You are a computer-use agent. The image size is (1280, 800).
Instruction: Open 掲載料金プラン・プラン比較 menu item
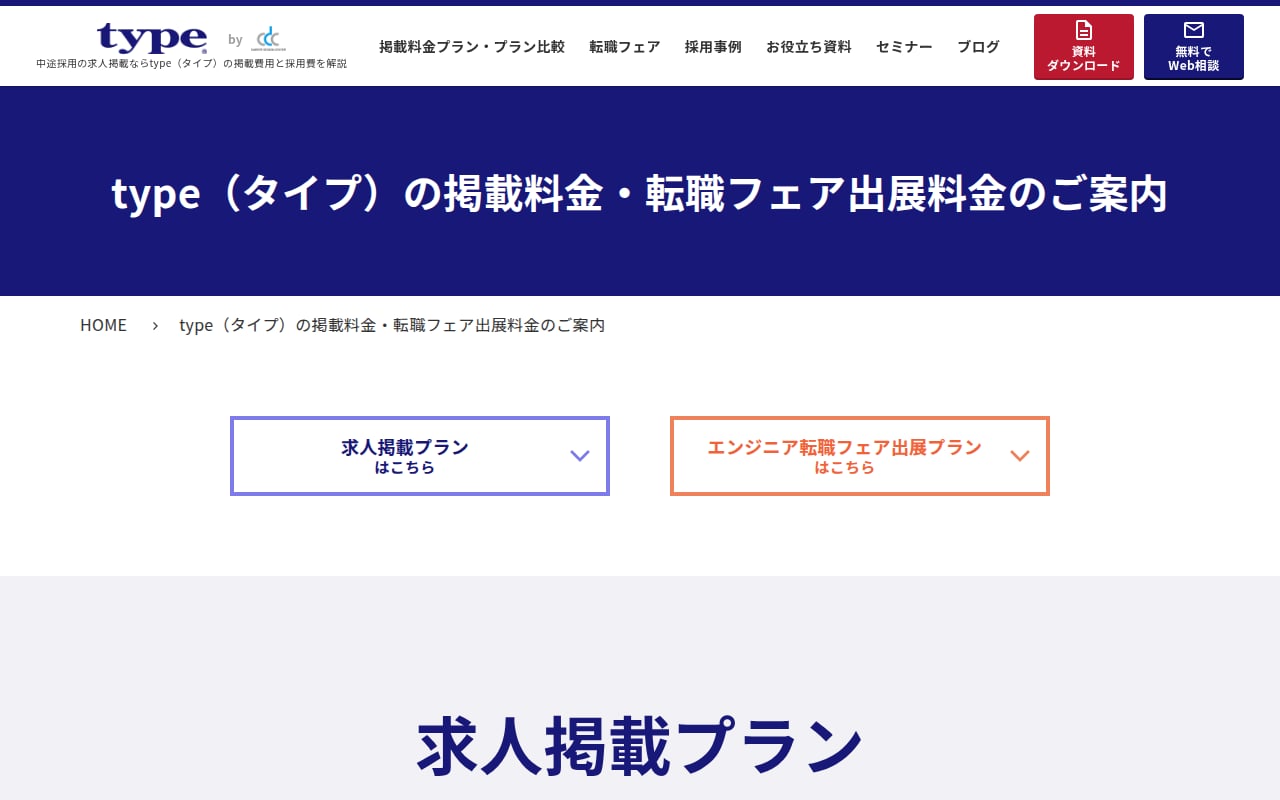coord(472,47)
